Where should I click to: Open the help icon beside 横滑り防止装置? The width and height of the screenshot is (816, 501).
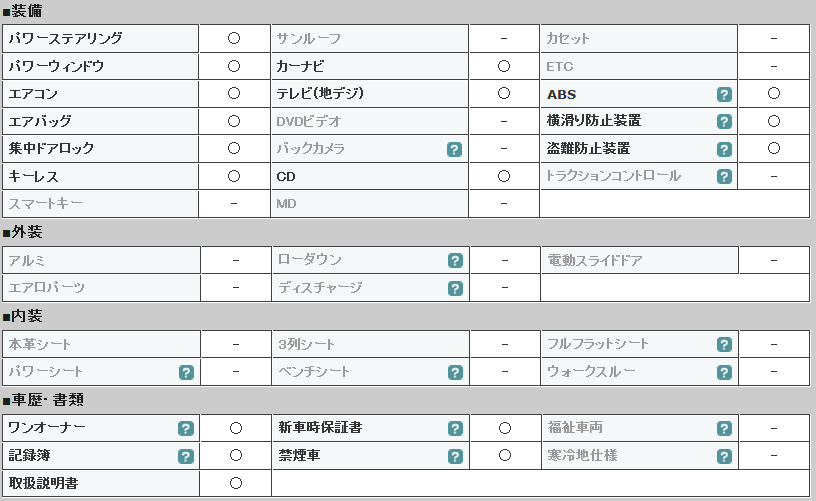click(724, 122)
